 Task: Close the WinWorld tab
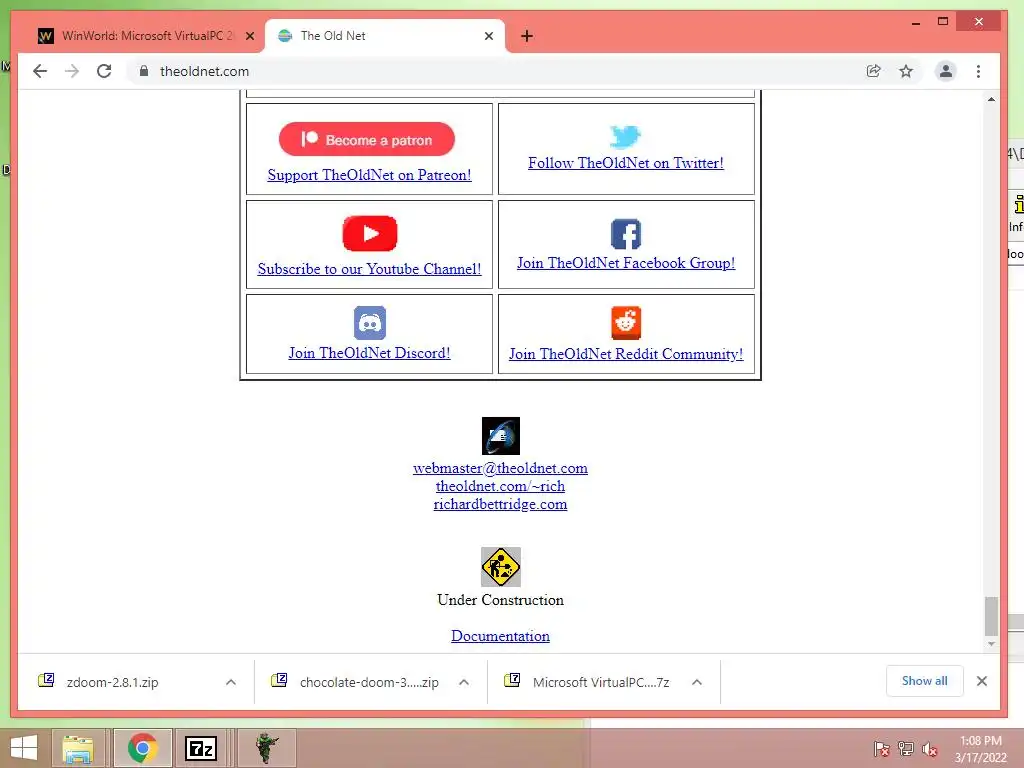coord(249,36)
